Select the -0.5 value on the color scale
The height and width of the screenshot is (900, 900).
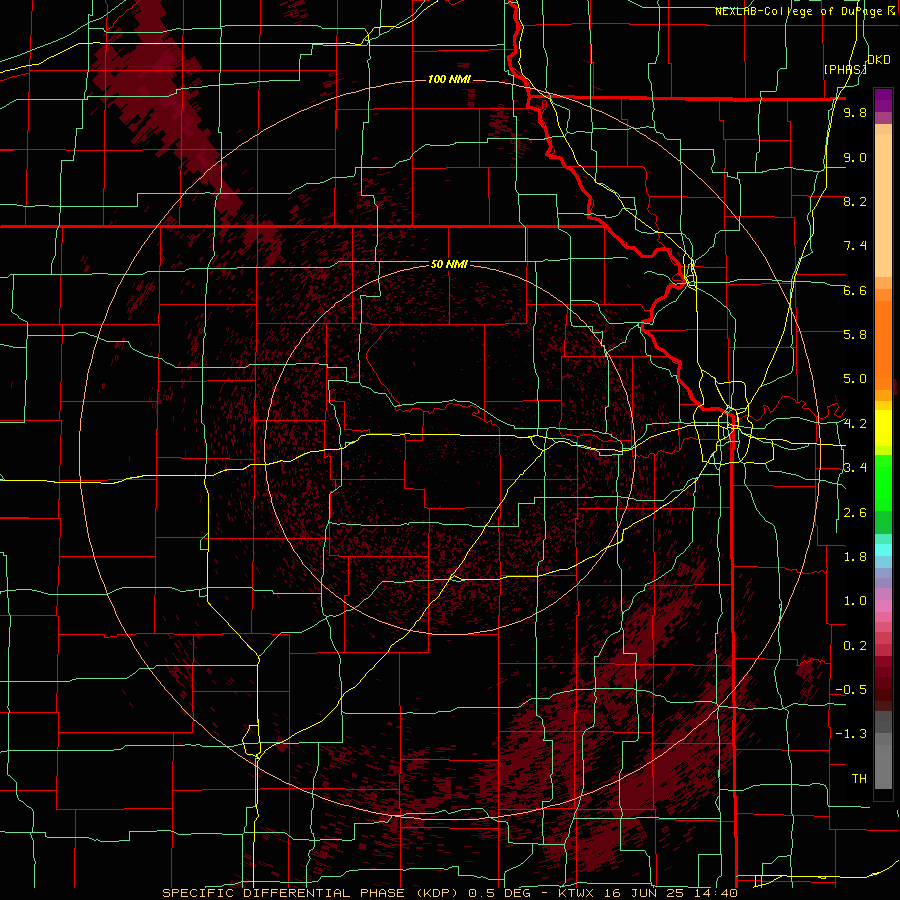tap(851, 690)
